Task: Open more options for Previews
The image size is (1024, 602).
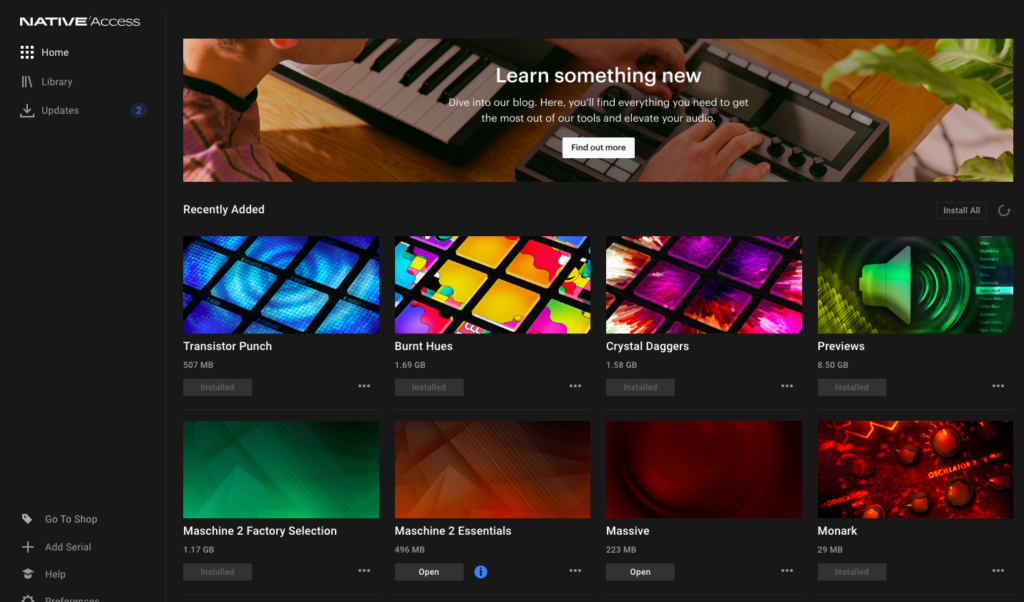Action: click(x=998, y=386)
